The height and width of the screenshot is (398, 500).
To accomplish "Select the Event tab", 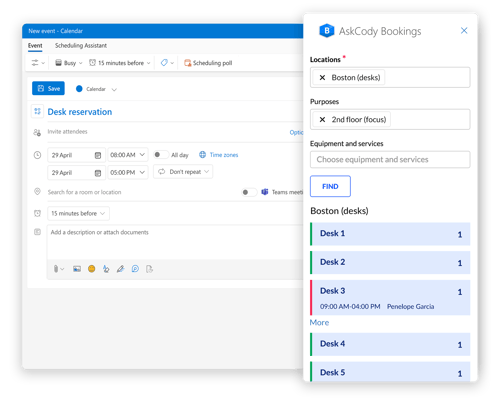I will [x=35, y=45].
